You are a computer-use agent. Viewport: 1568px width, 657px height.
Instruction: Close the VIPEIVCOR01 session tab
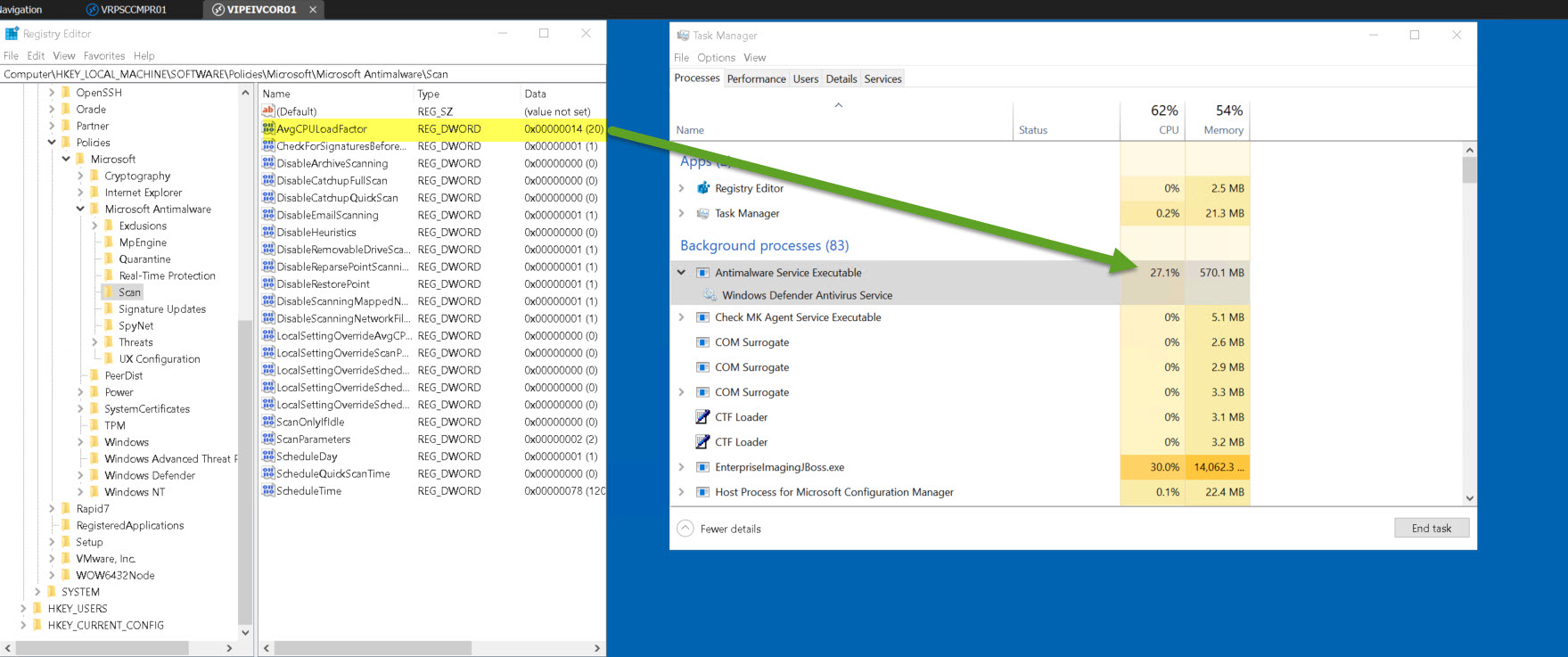point(313,10)
